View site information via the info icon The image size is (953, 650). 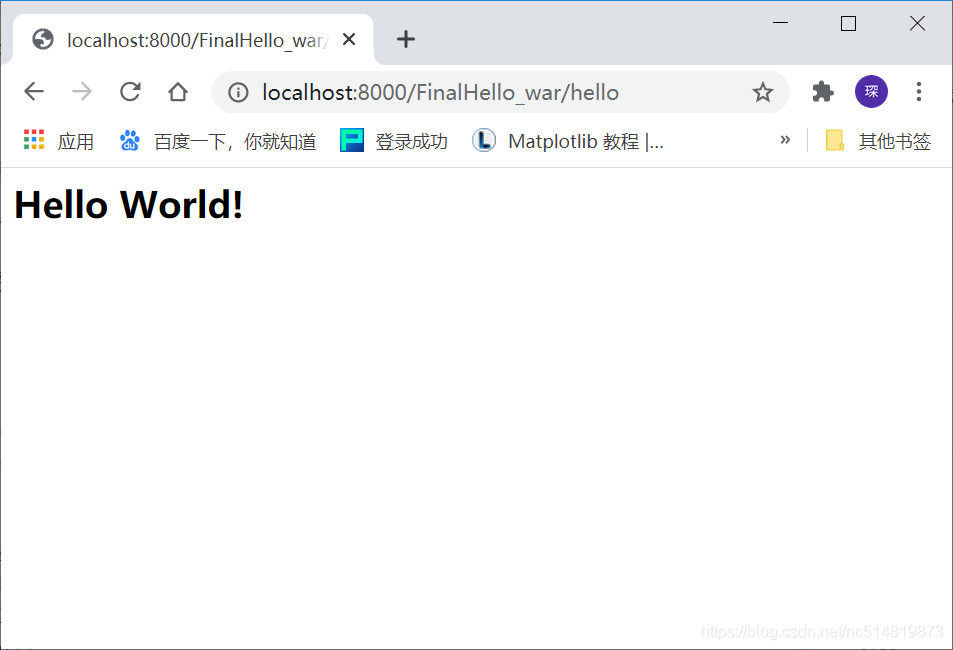coord(238,92)
